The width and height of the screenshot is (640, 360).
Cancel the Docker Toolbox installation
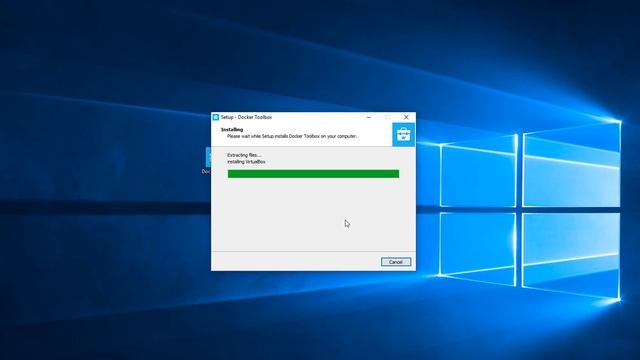pyautogui.click(x=396, y=262)
